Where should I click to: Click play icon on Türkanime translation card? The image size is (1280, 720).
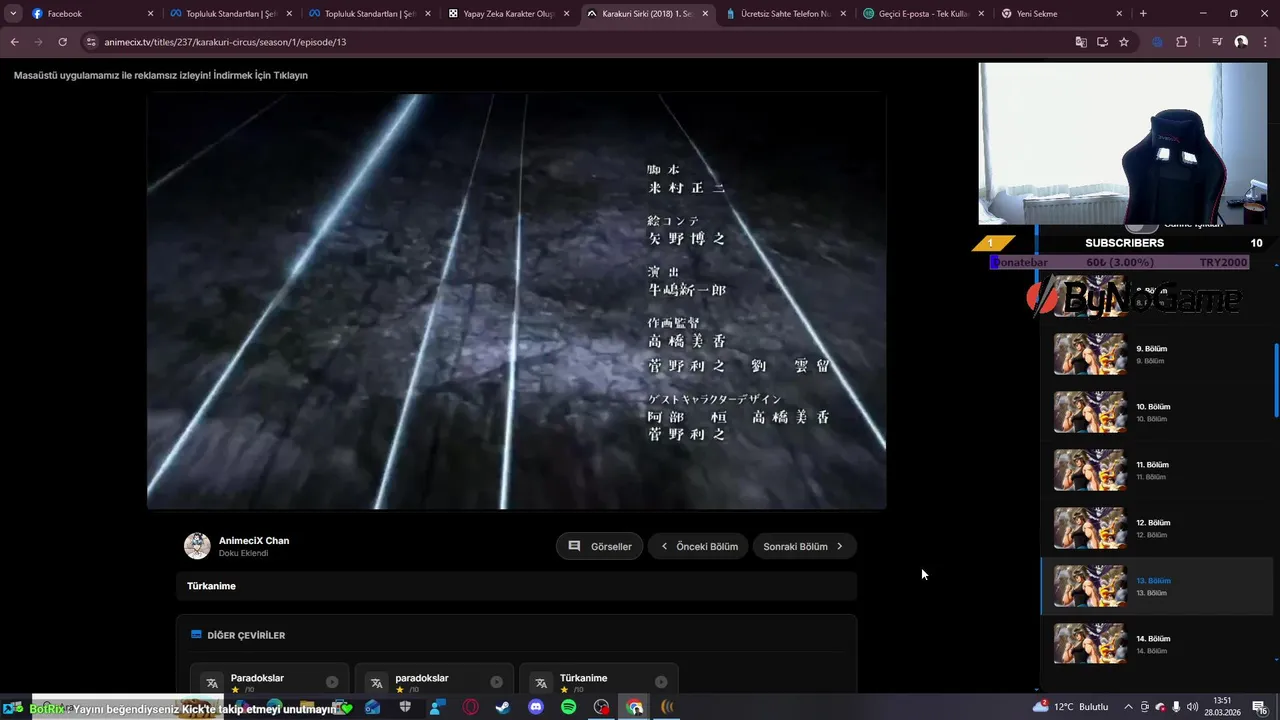point(661,682)
